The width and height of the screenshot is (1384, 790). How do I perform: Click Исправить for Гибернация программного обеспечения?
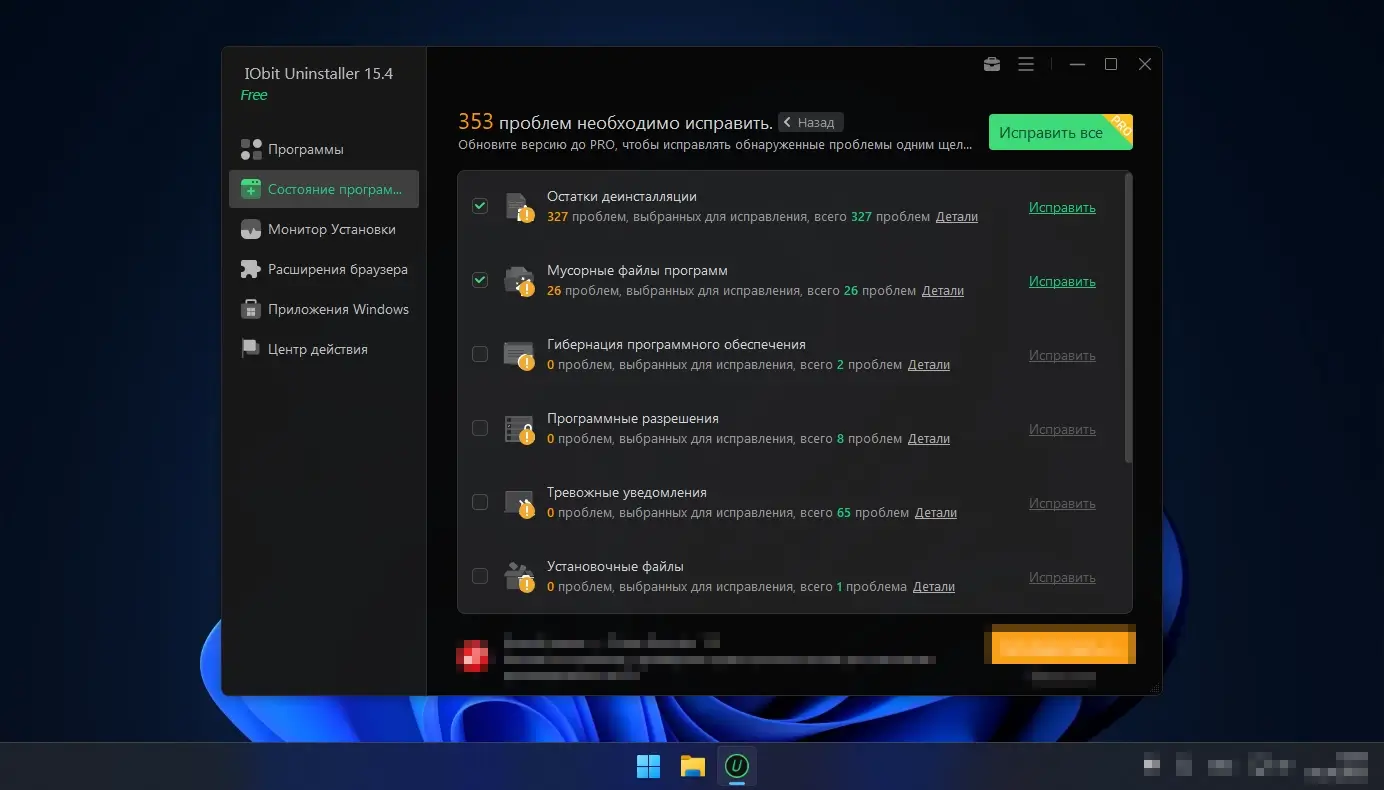[x=1062, y=356]
